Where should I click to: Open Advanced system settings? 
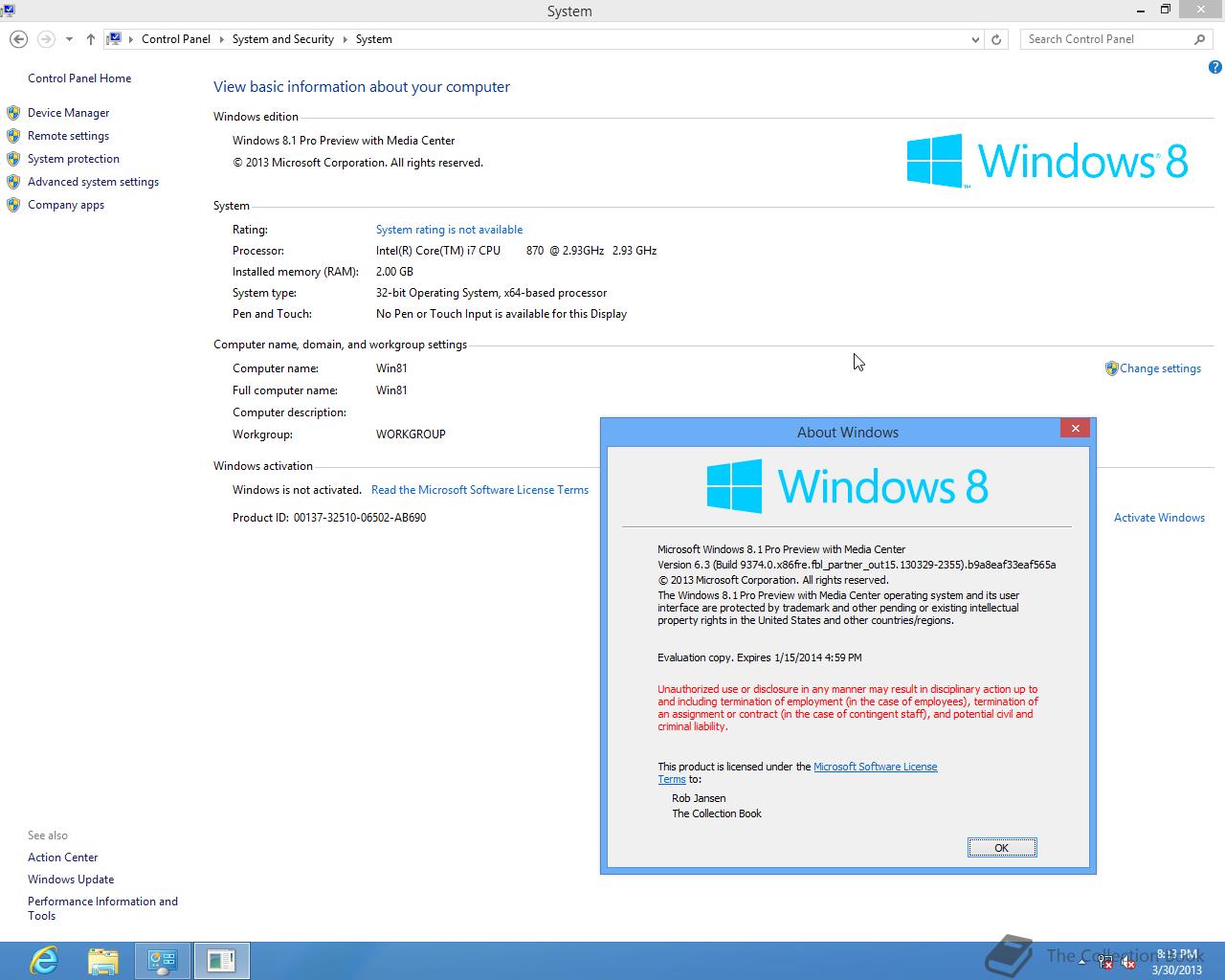click(93, 182)
